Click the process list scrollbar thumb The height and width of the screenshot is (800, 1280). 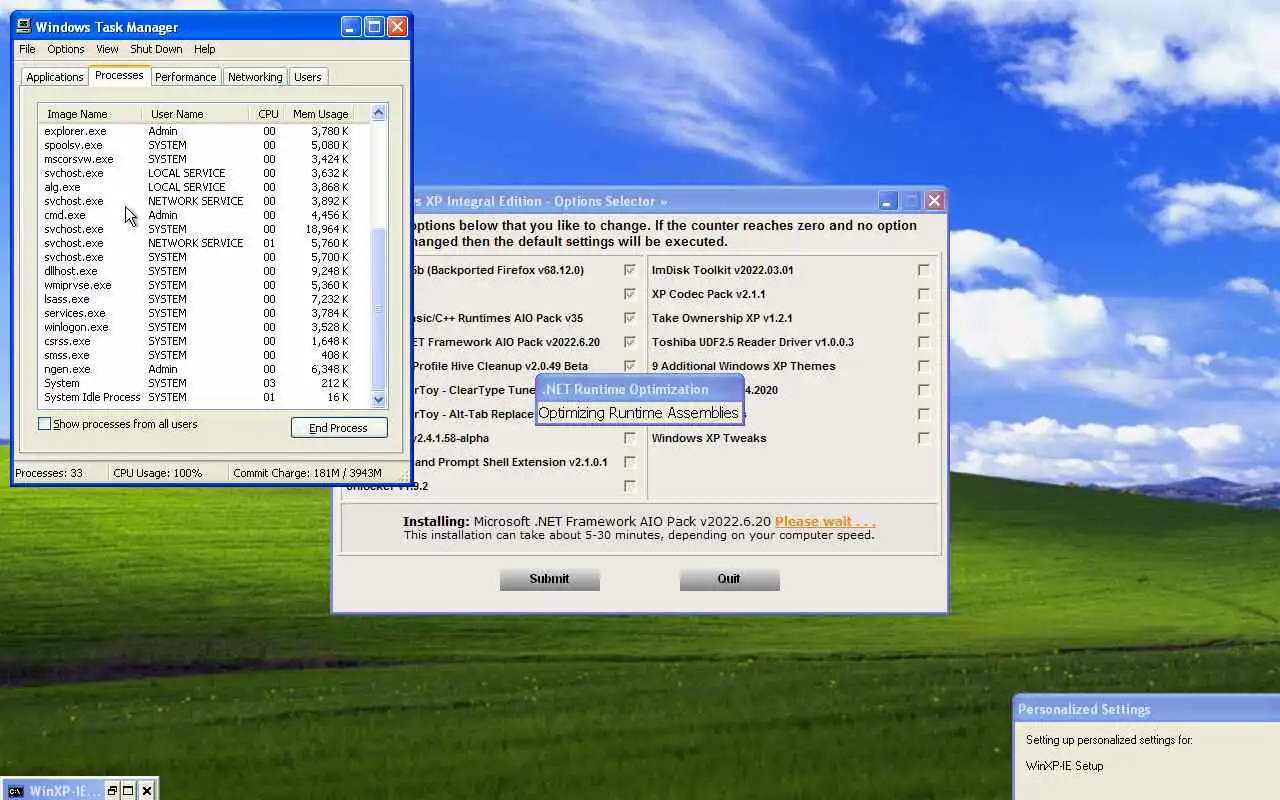(x=379, y=309)
